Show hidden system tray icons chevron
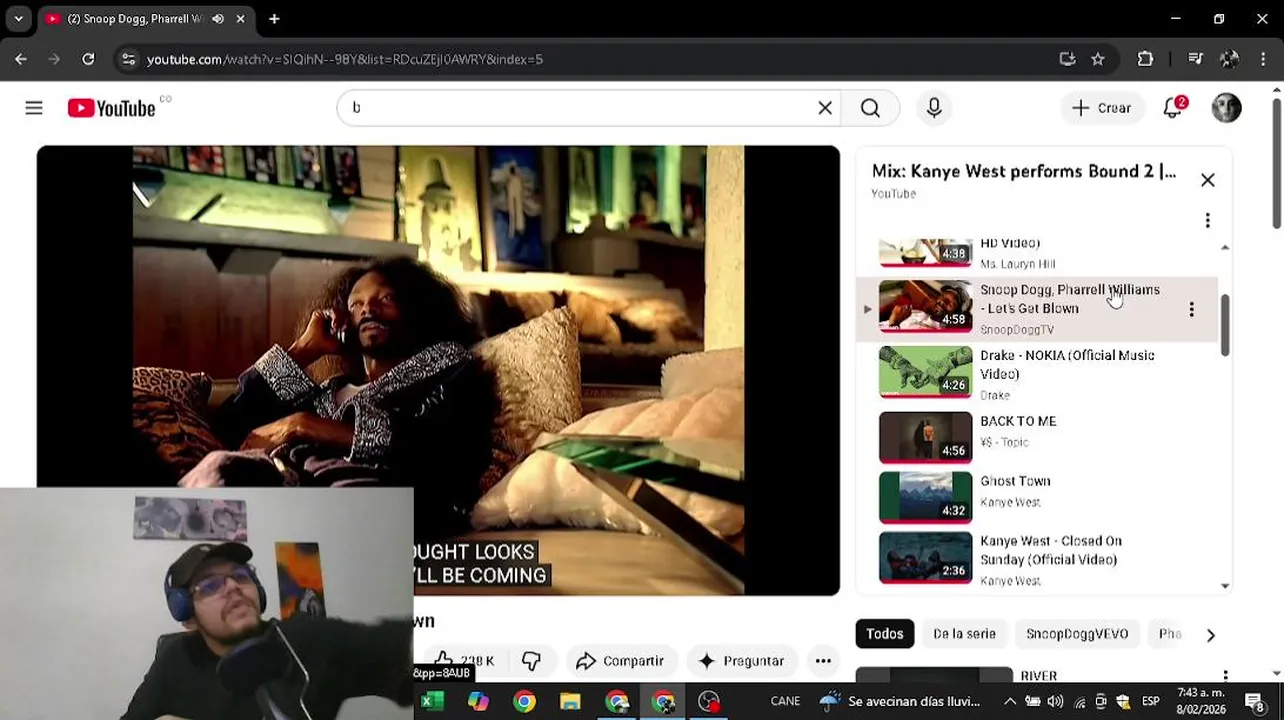 pyautogui.click(x=1010, y=701)
